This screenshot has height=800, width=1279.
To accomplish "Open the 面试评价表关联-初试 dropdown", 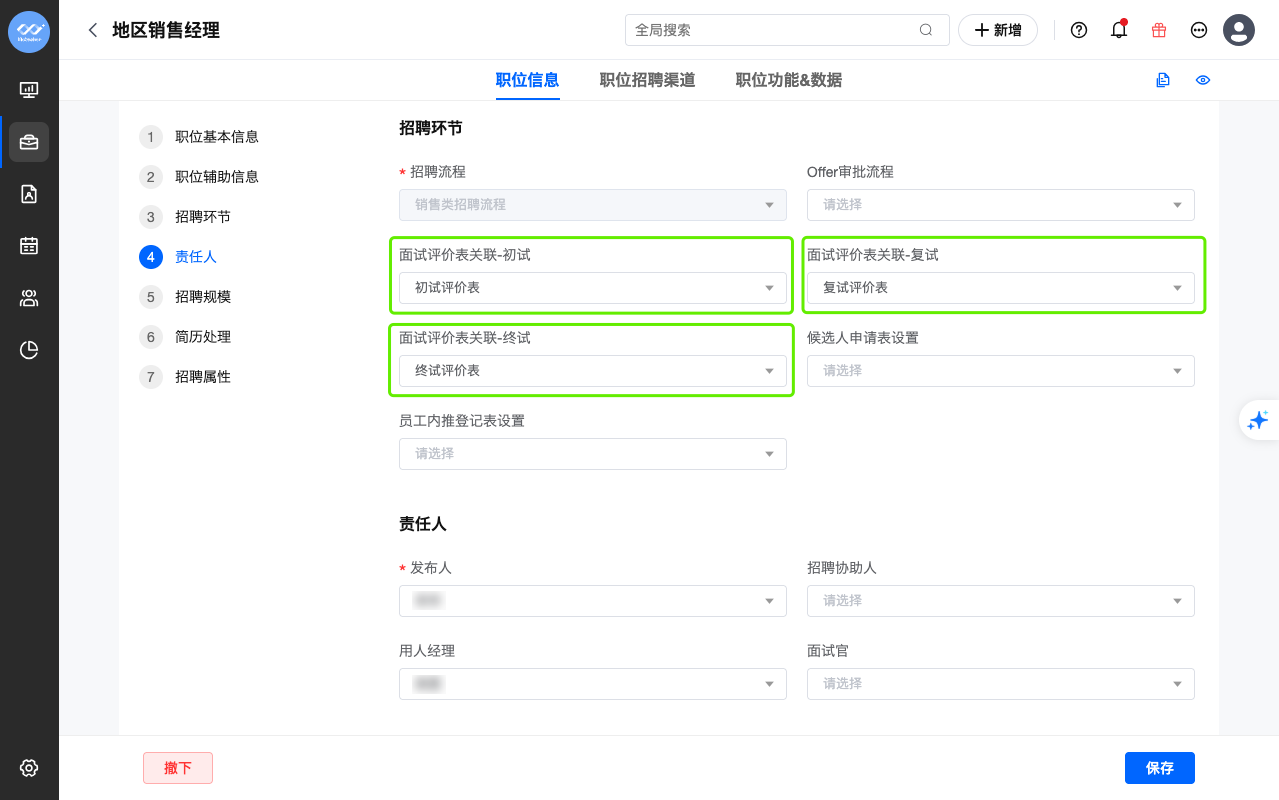I will 592,288.
